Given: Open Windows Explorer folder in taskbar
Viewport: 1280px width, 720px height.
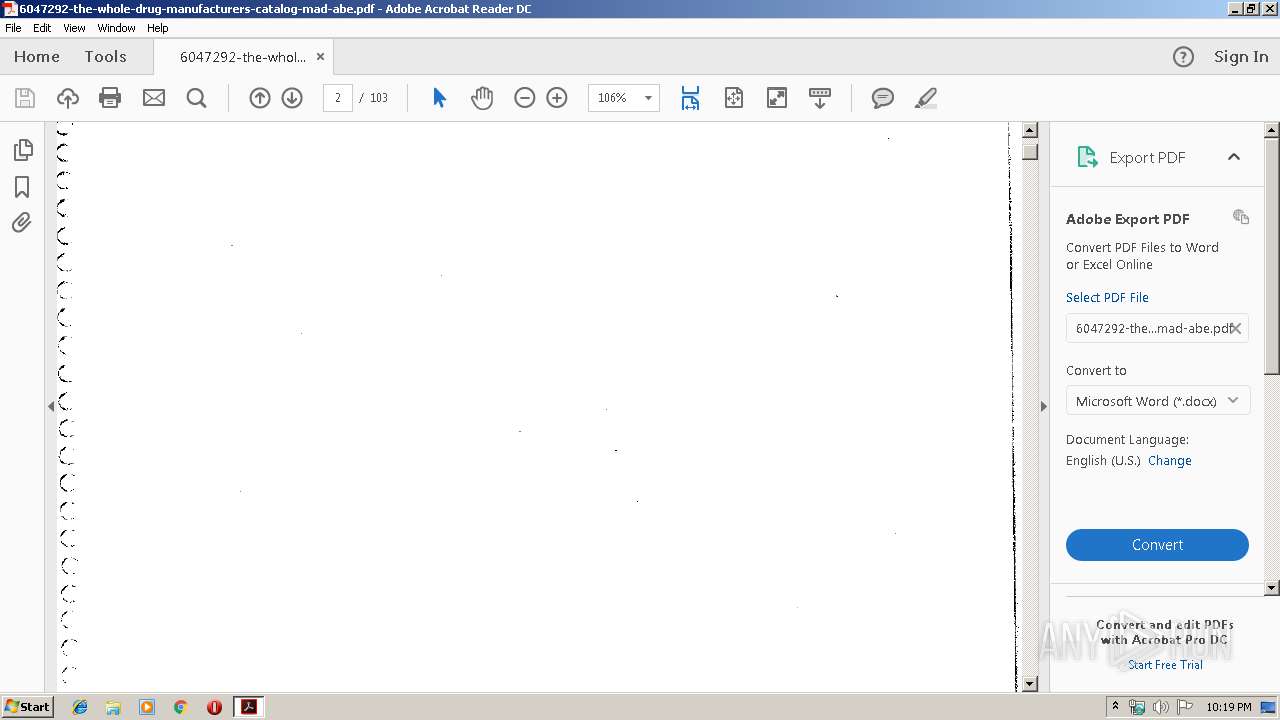Looking at the screenshot, I should click(113, 707).
